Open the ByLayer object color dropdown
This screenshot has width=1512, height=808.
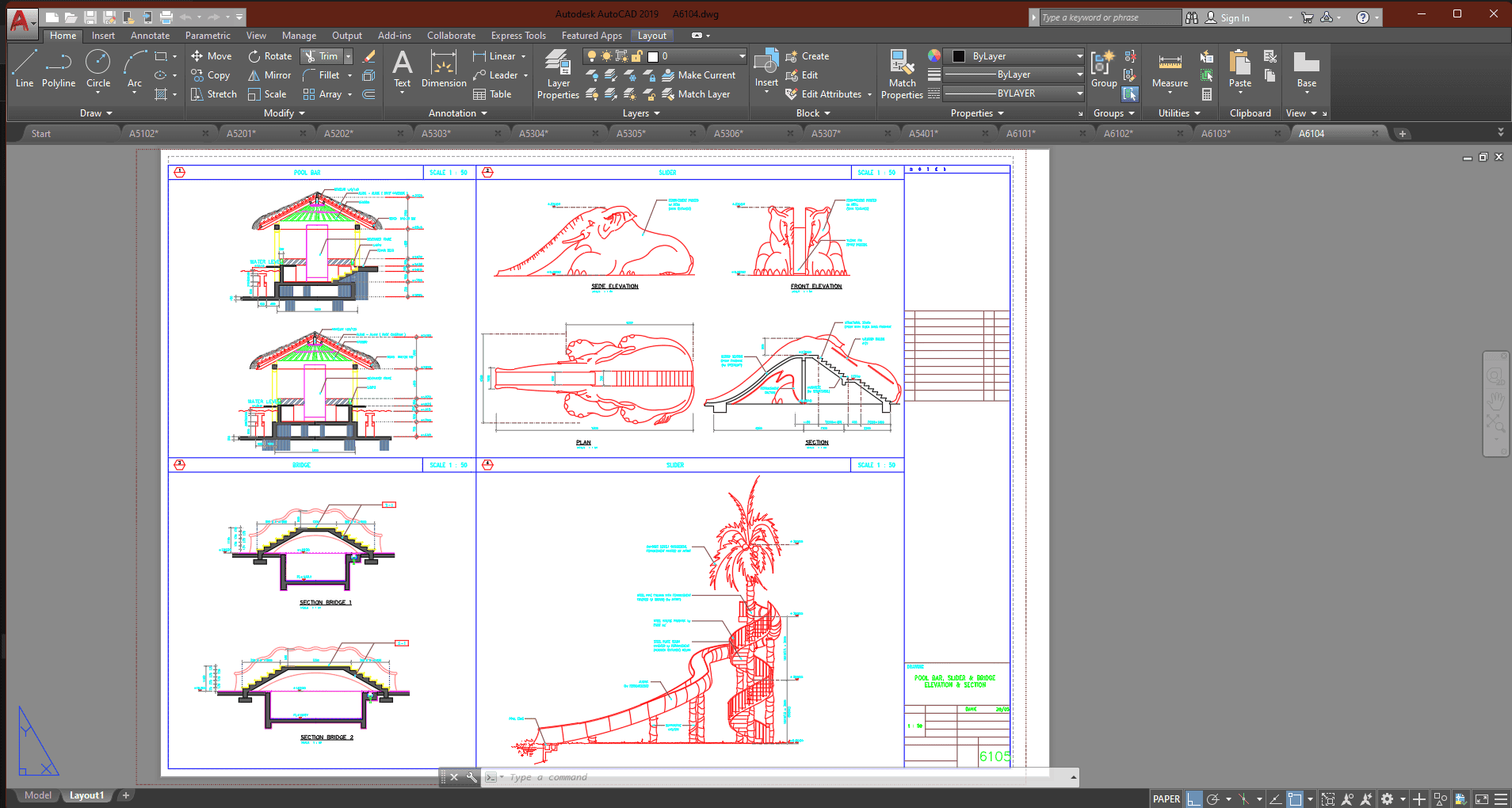point(1079,56)
